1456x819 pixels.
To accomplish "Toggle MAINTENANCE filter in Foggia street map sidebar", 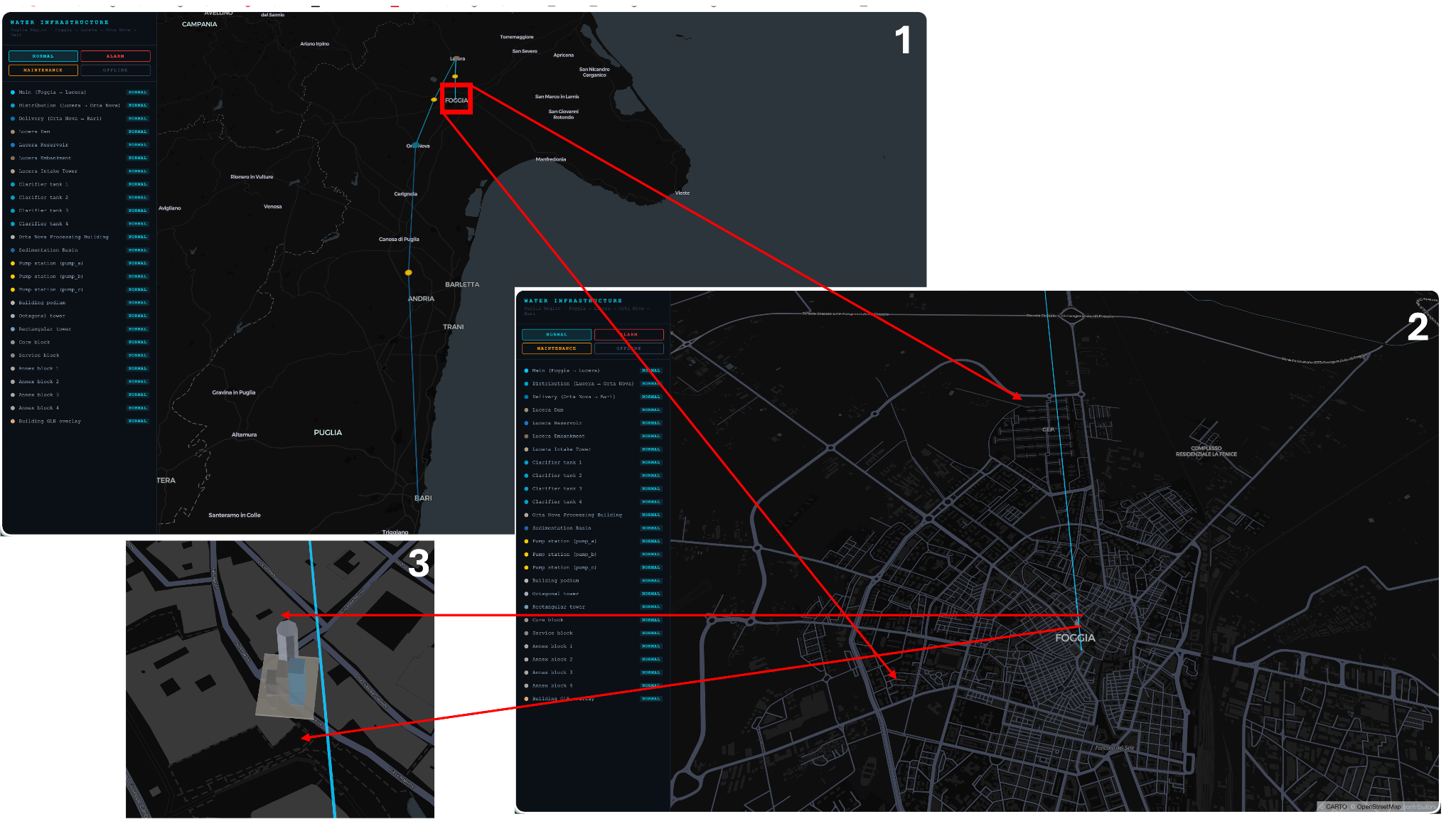I will point(557,348).
